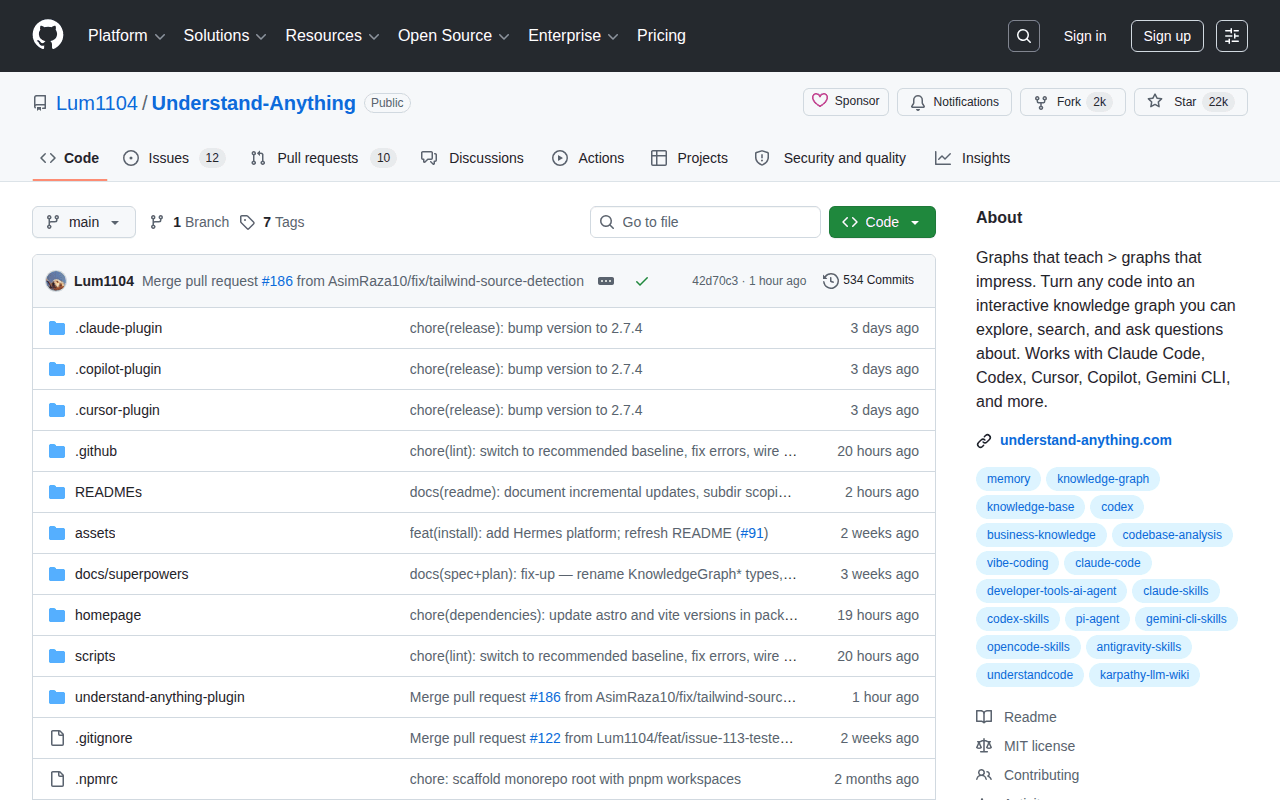Click the scale icon next to MIT license
1280x800 pixels.
(x=984, y=746)
